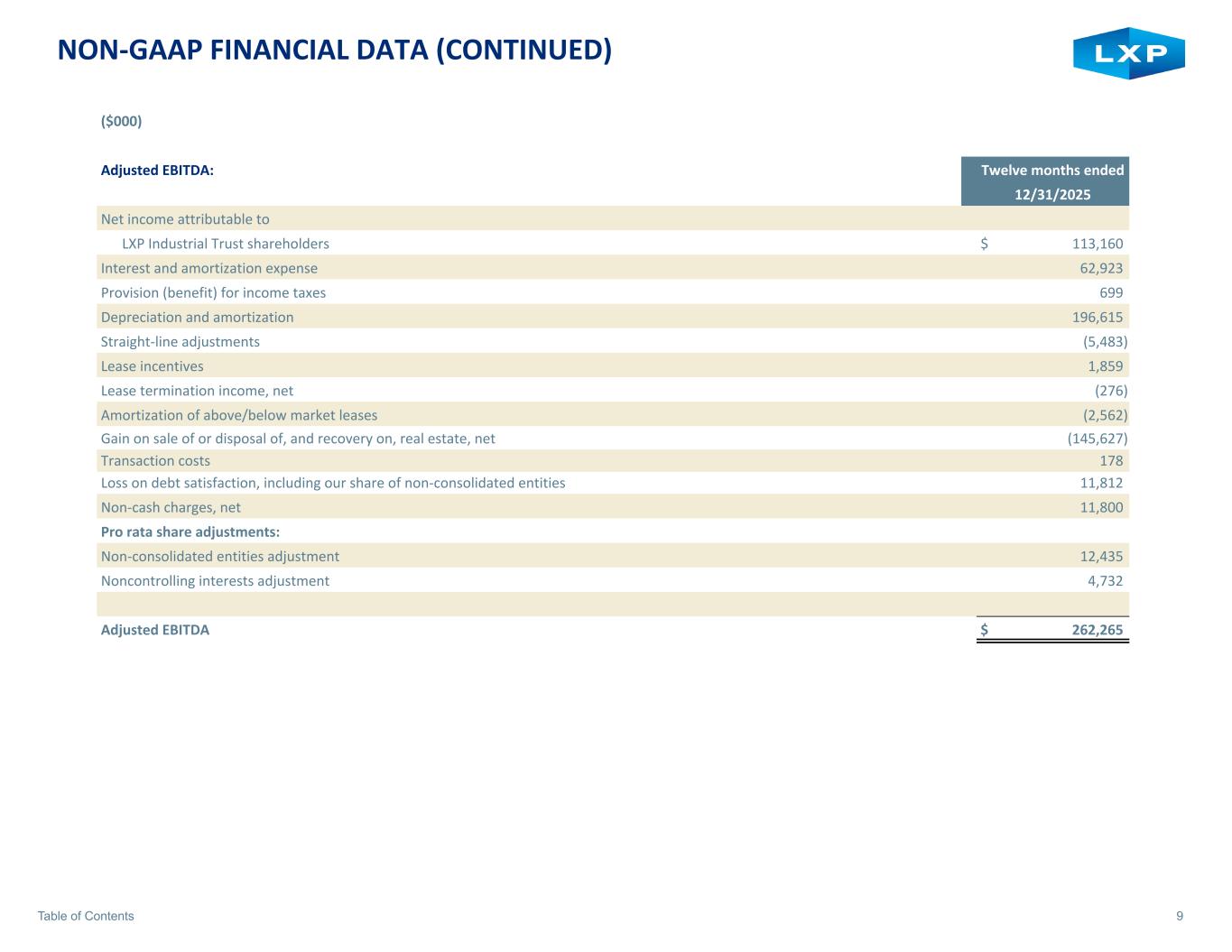This screenshot has width=1232, height=952.
Task: Click page number 9 in the footer
Action: [1180, 916]
